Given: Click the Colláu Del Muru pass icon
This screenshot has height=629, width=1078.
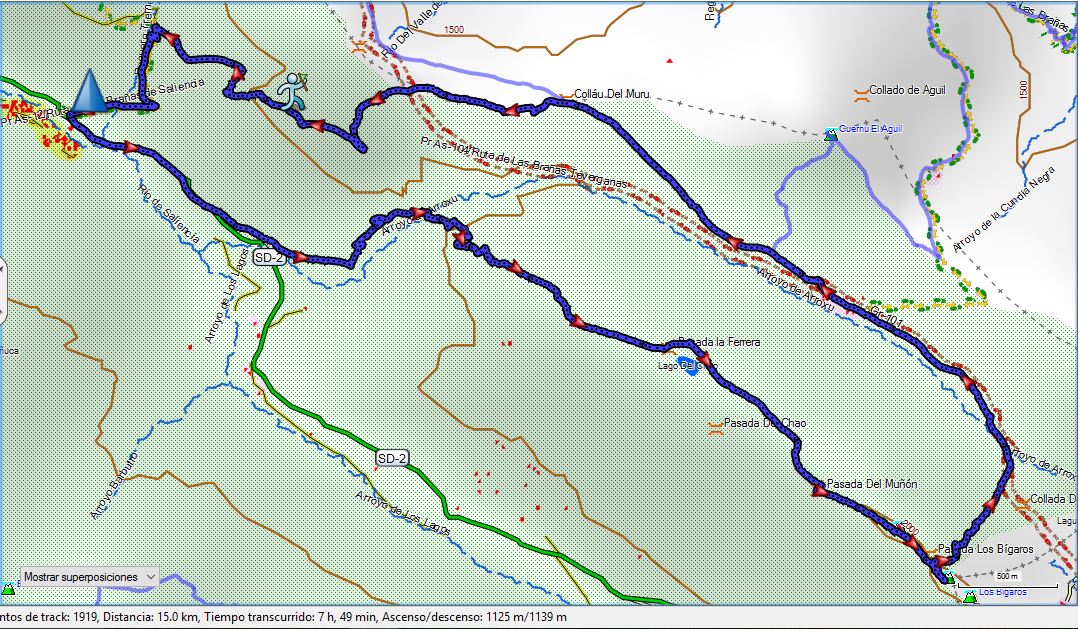Looking at the screenshot, I should [565, 97].
